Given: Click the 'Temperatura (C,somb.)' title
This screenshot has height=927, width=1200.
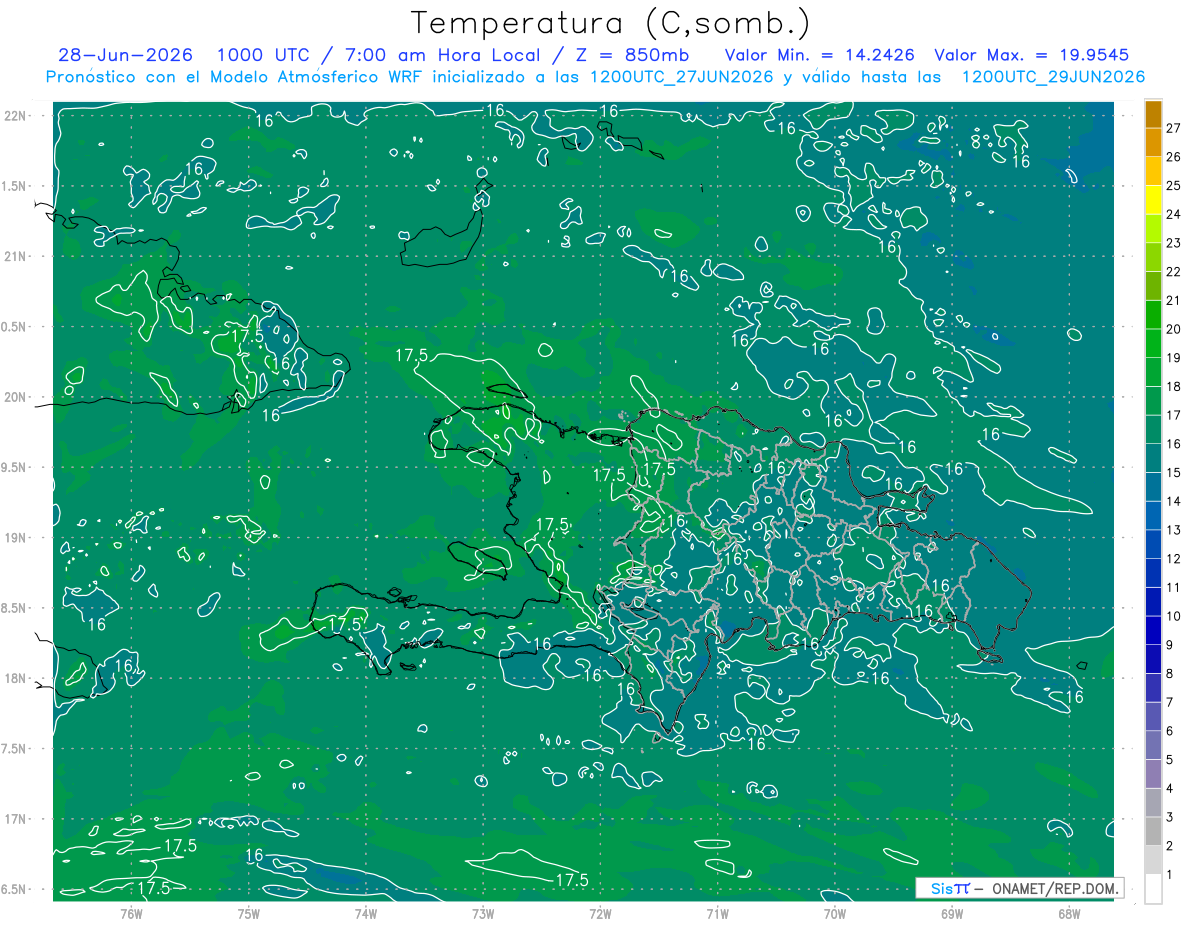Looking at the screenshot, I should [x=611, y=23].
